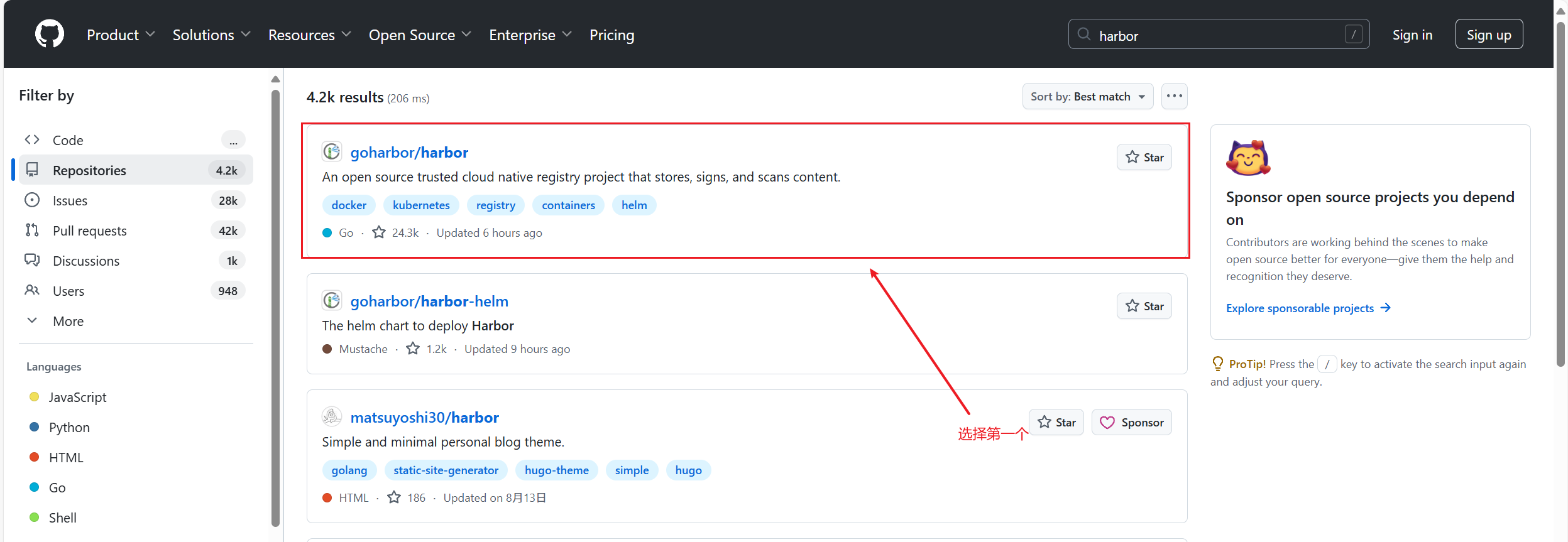This screenshot has height=542, width=1568.
Task: Click the slash shortcut key icon in search
Action: pos(1353,34)
